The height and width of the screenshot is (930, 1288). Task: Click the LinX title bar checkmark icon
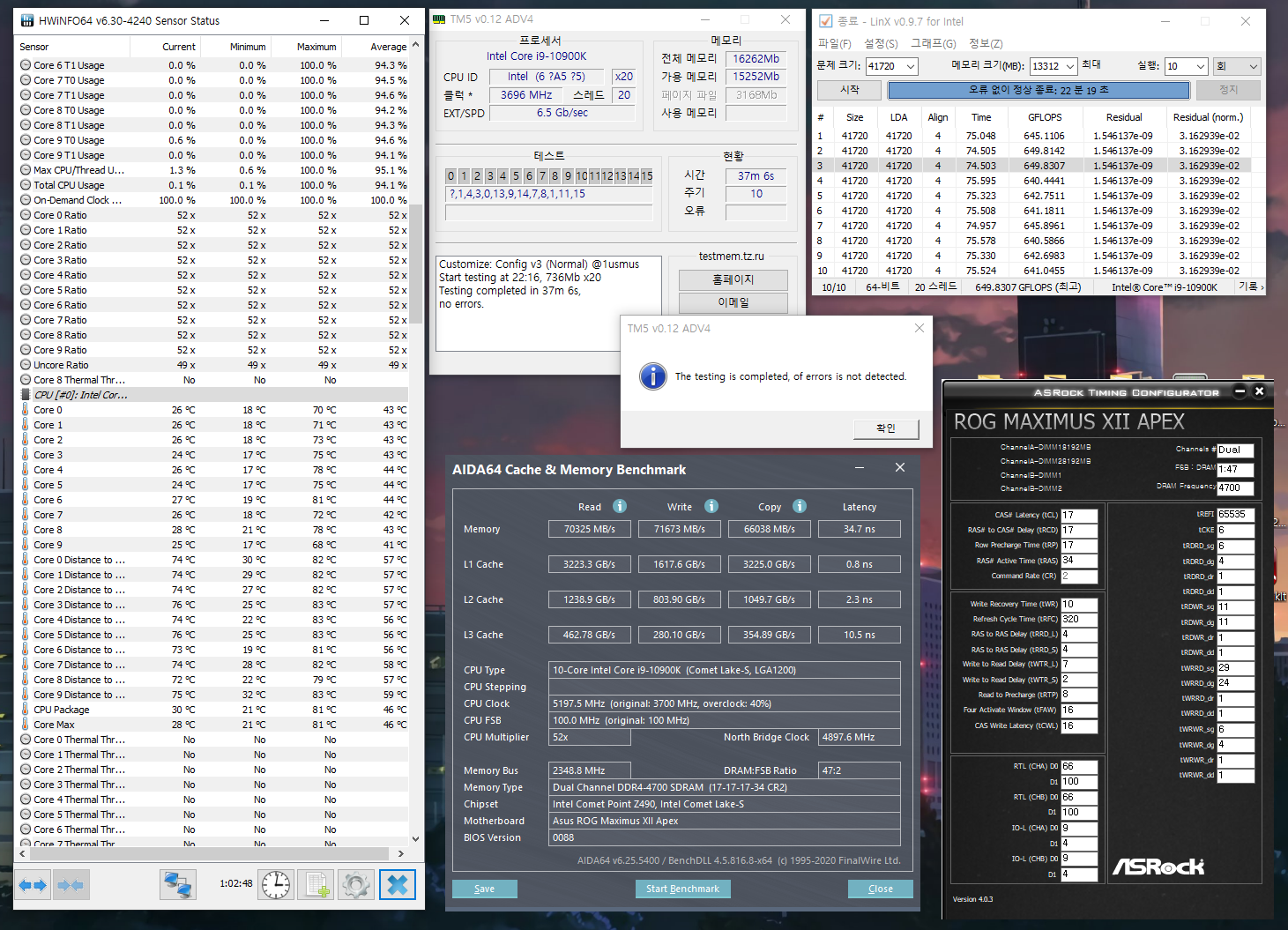coord(826,21)
